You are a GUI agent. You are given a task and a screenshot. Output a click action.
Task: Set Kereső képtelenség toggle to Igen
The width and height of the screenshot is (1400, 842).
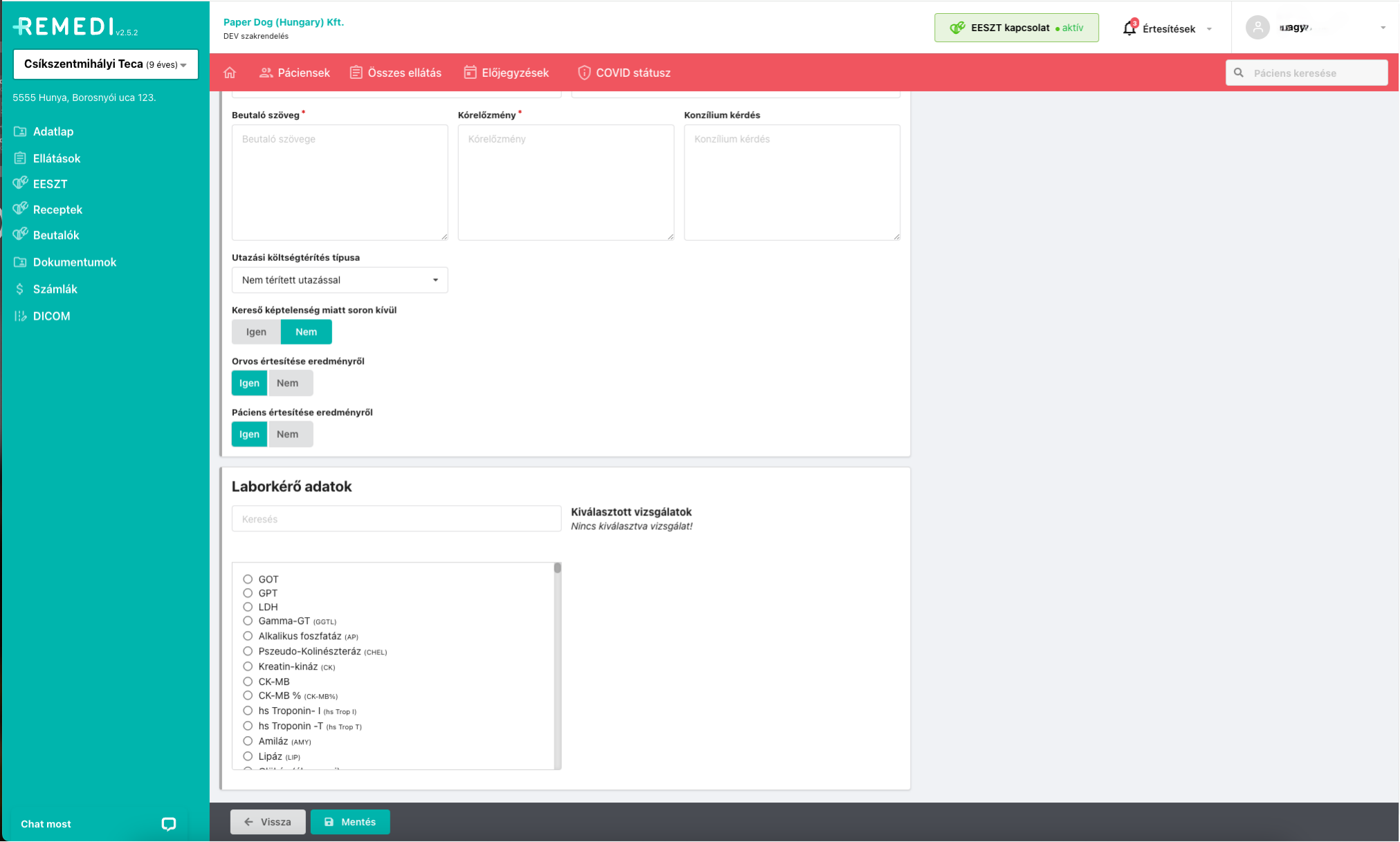click(256, 332)
